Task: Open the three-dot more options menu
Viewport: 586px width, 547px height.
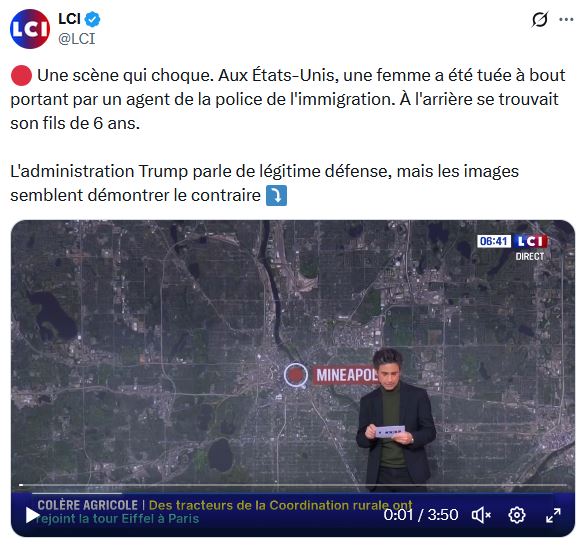Action: pos(566,19)
